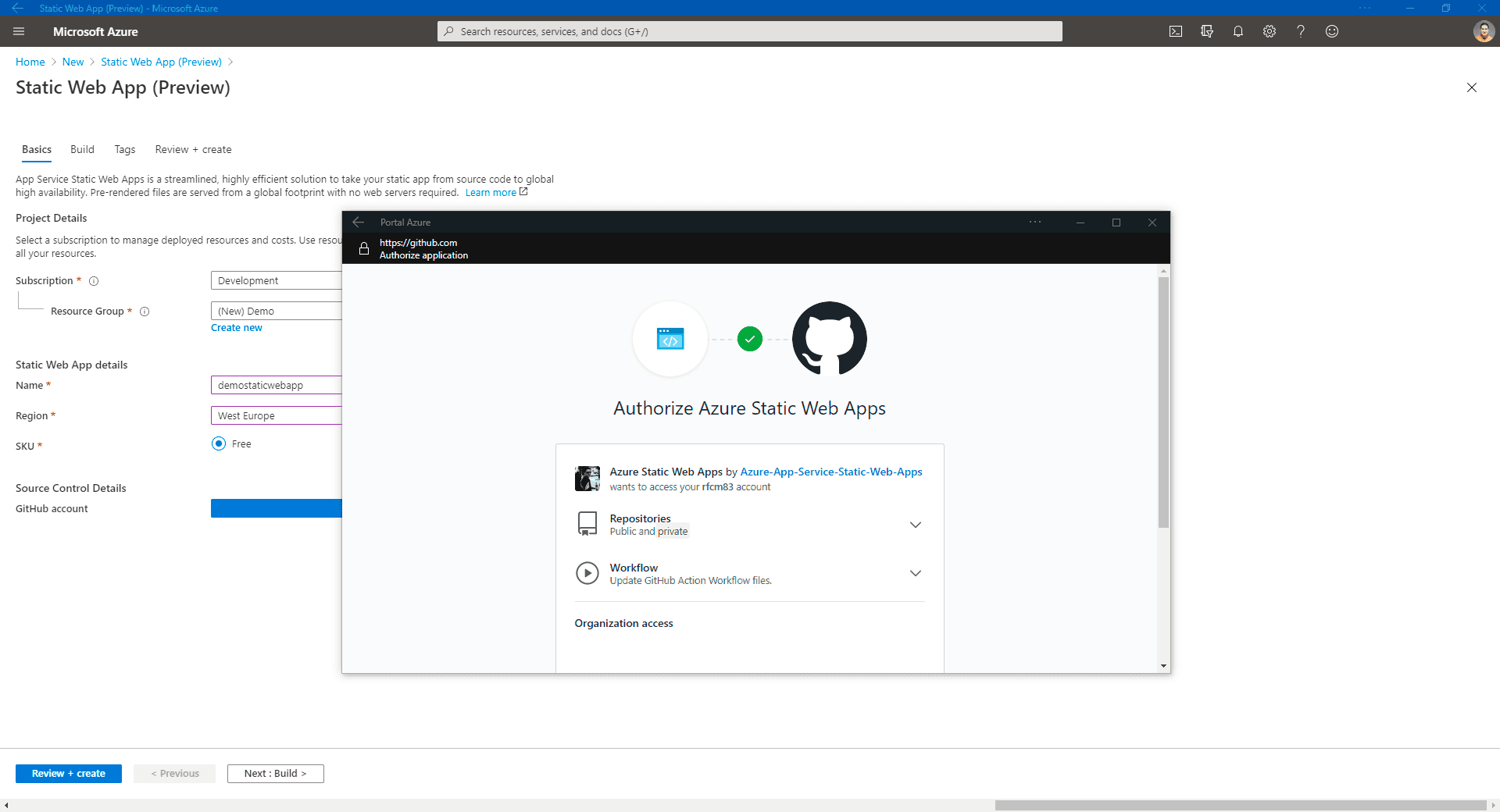Click the blue GitHub account sign-in button
1500x812 pixels.
click(x=277, y=508)
